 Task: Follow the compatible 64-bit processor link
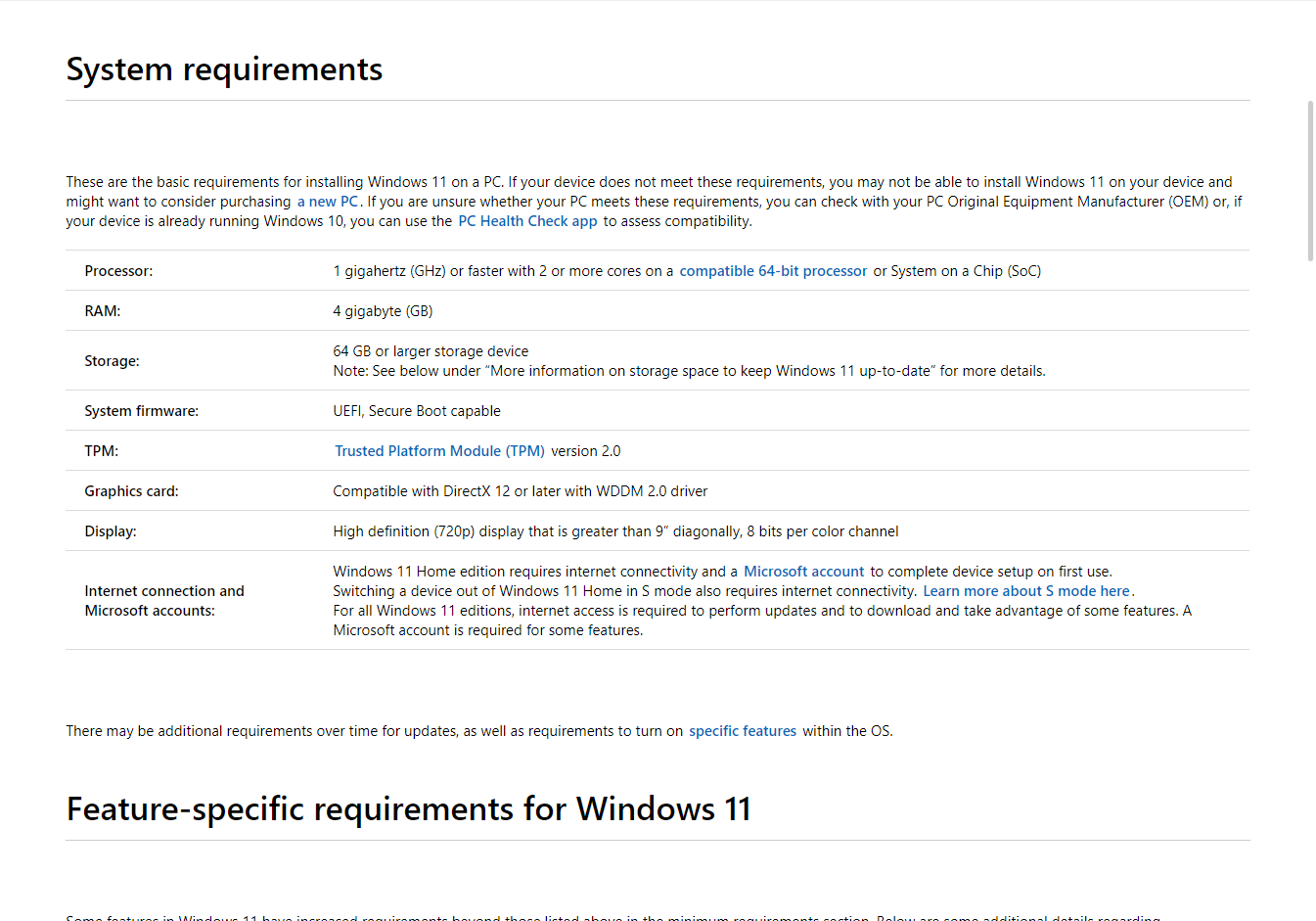click(x=773, y=271)
